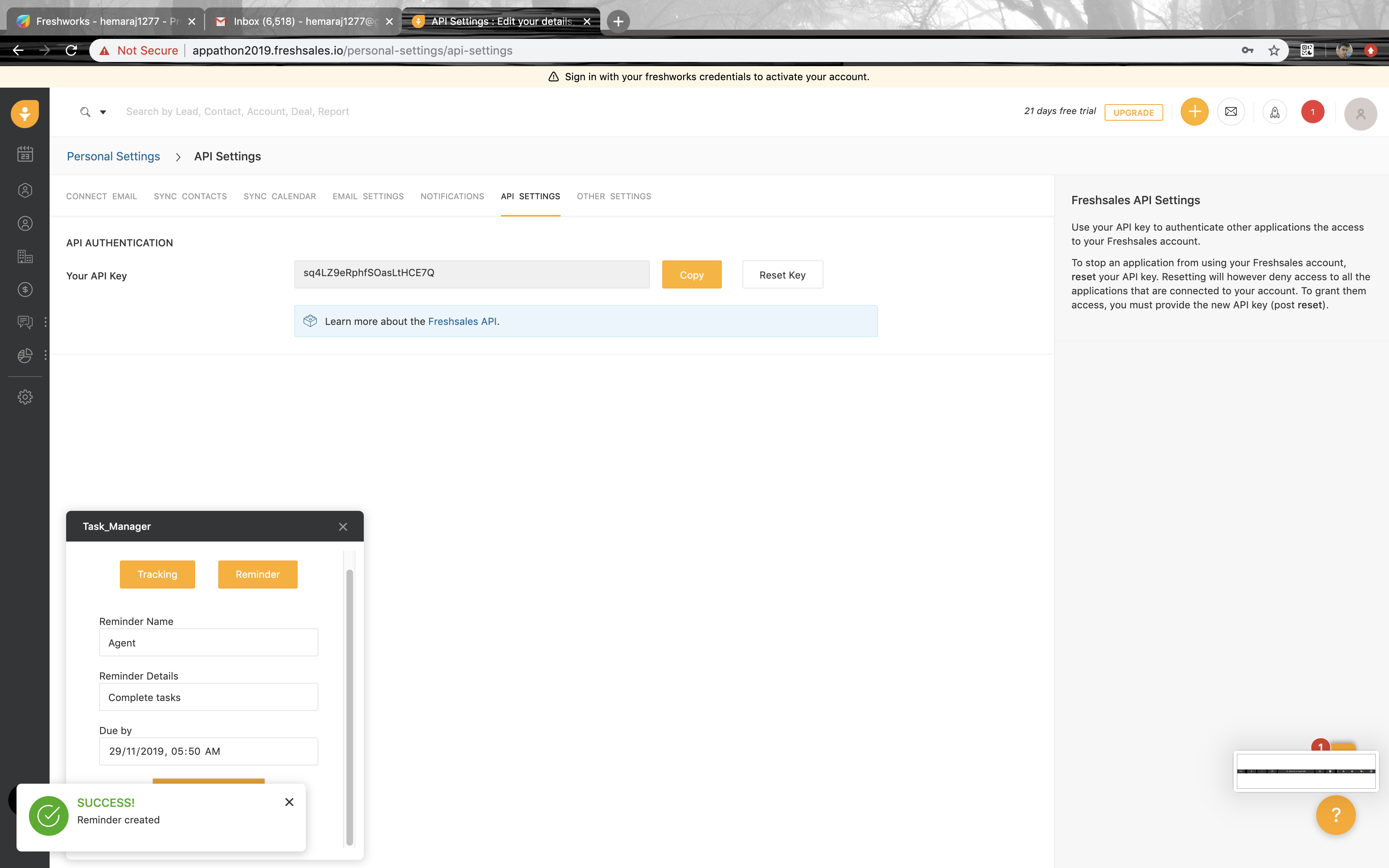Open the Contacts icon in sidebar

point(25,223)
